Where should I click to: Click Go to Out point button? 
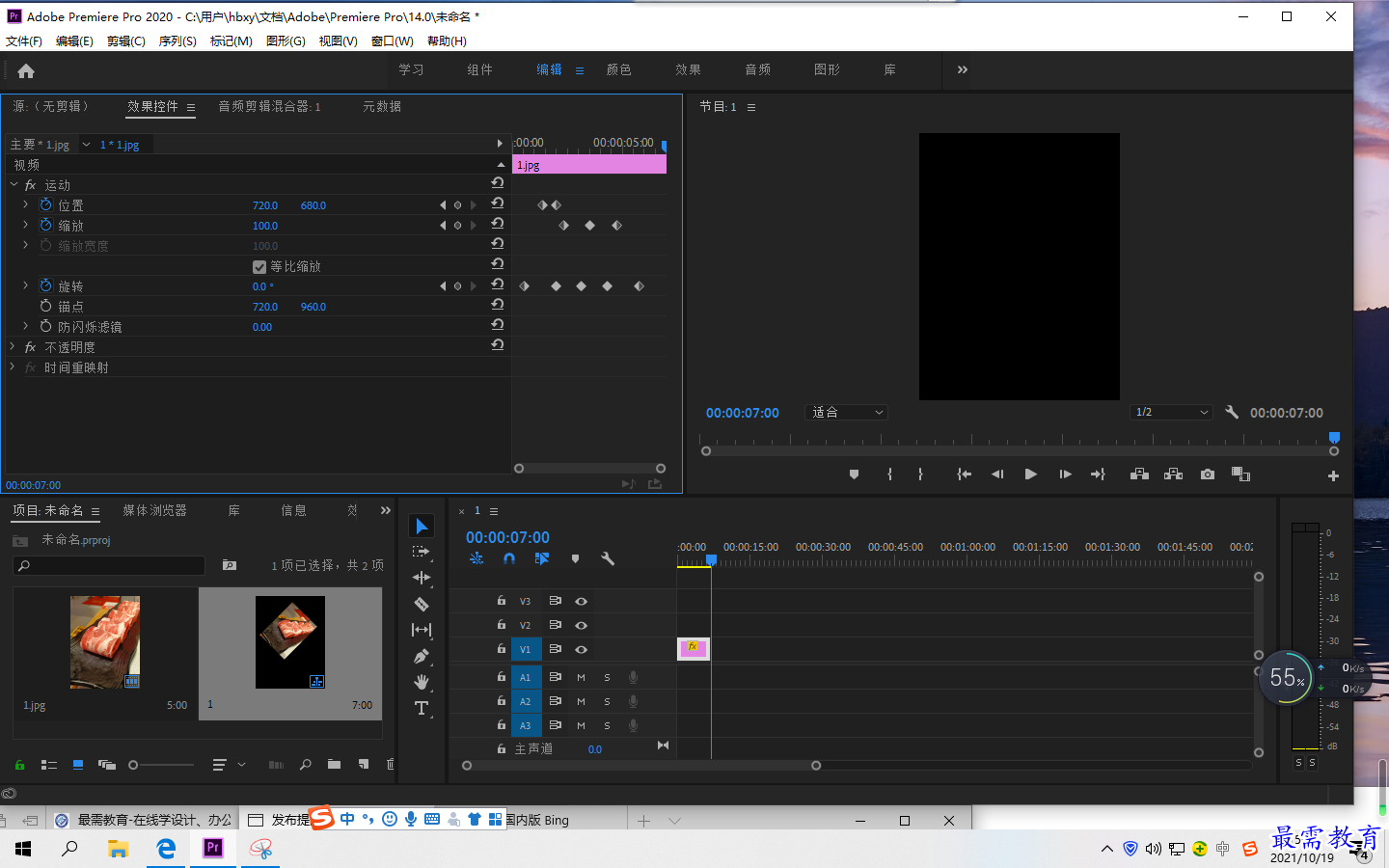(1099, 475)
